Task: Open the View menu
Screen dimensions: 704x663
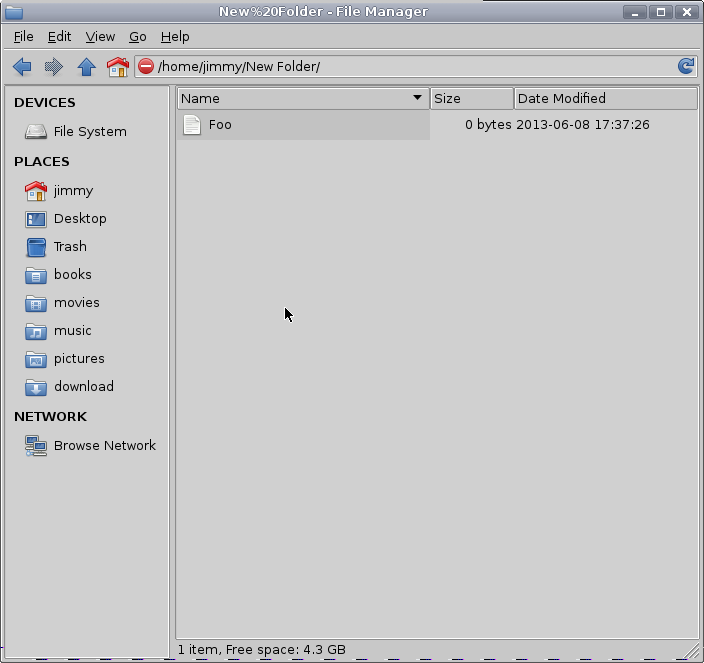Action: coord(100,36)
